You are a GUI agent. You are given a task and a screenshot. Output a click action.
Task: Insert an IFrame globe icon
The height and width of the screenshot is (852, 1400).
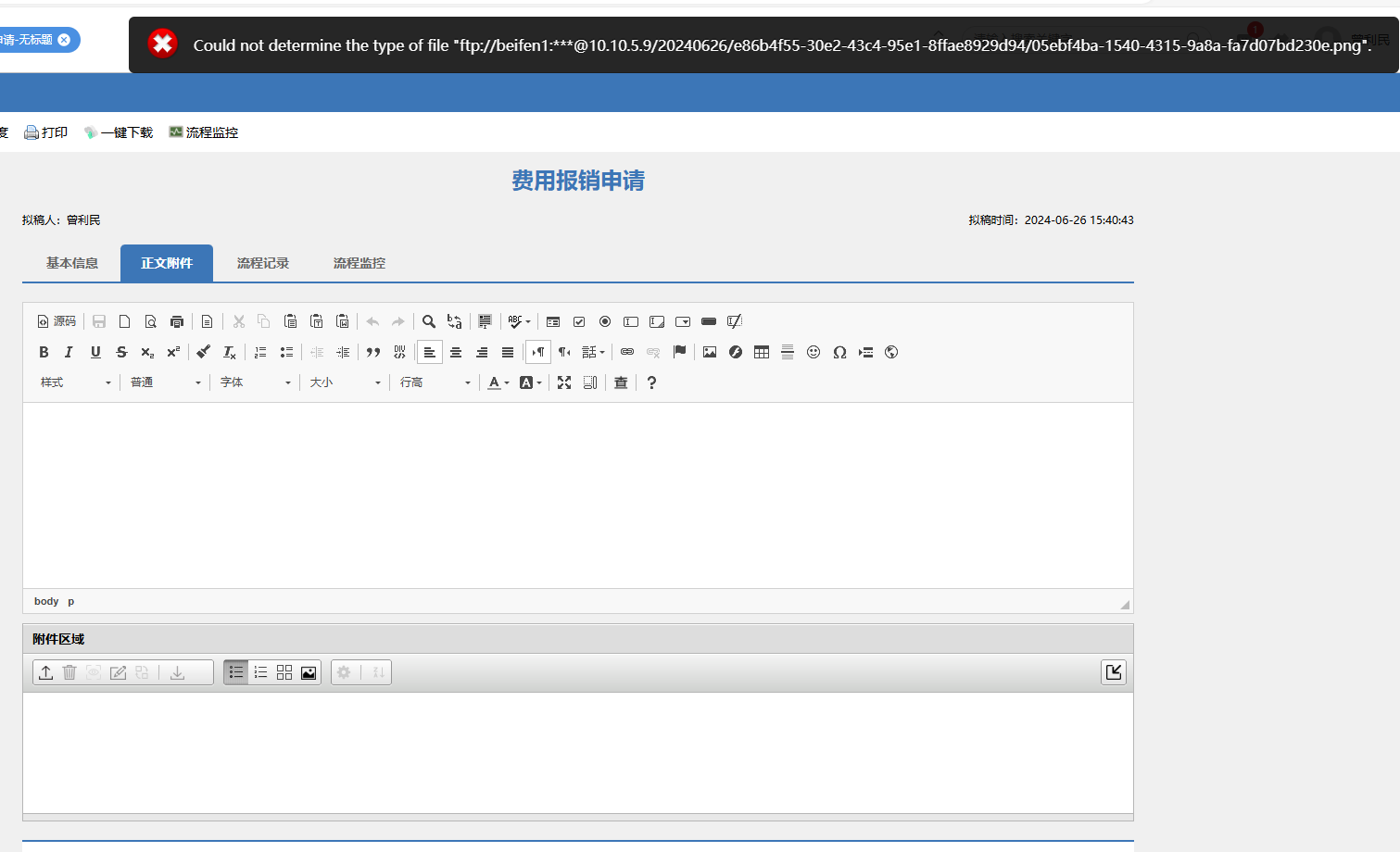891,352
